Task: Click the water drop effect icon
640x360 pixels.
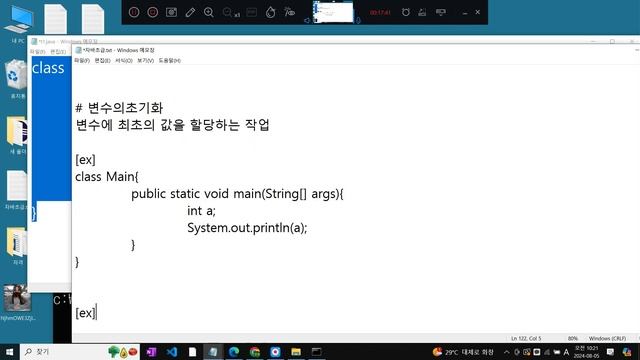Action: (x=270, y=12)
